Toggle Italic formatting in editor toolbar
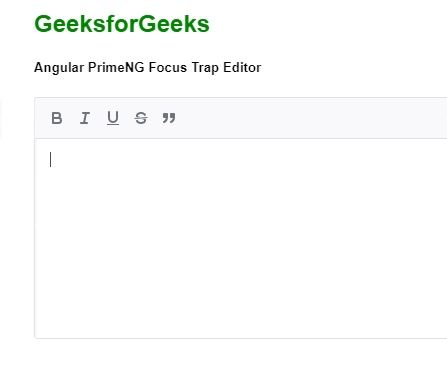 tap(85, 118)
